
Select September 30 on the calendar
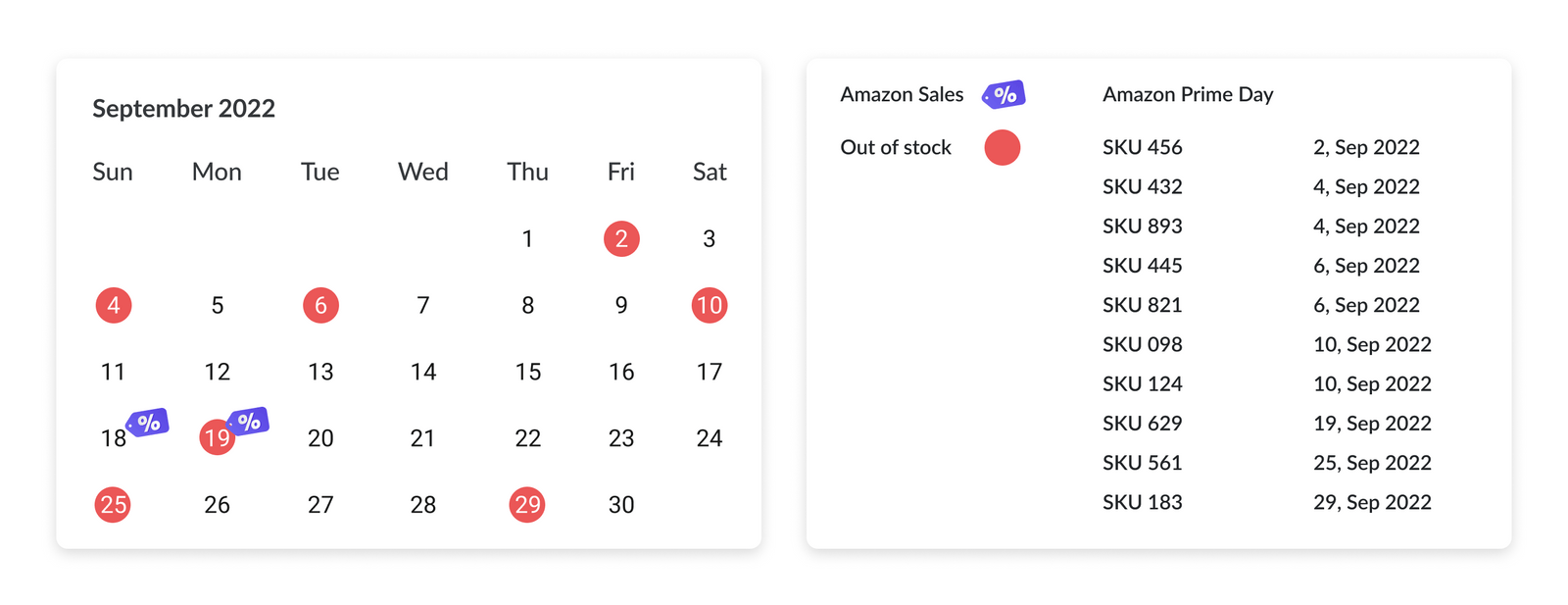[x=621, y=505]
